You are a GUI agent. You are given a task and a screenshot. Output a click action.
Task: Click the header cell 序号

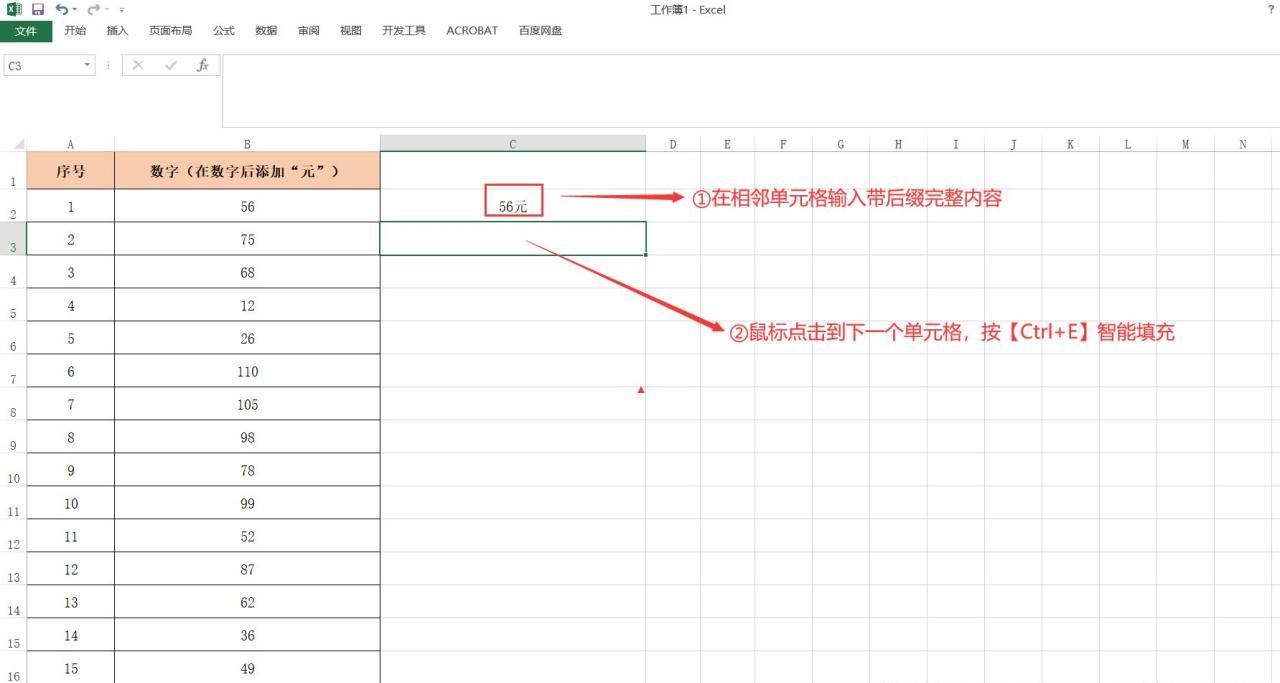[x=70, y=171]
